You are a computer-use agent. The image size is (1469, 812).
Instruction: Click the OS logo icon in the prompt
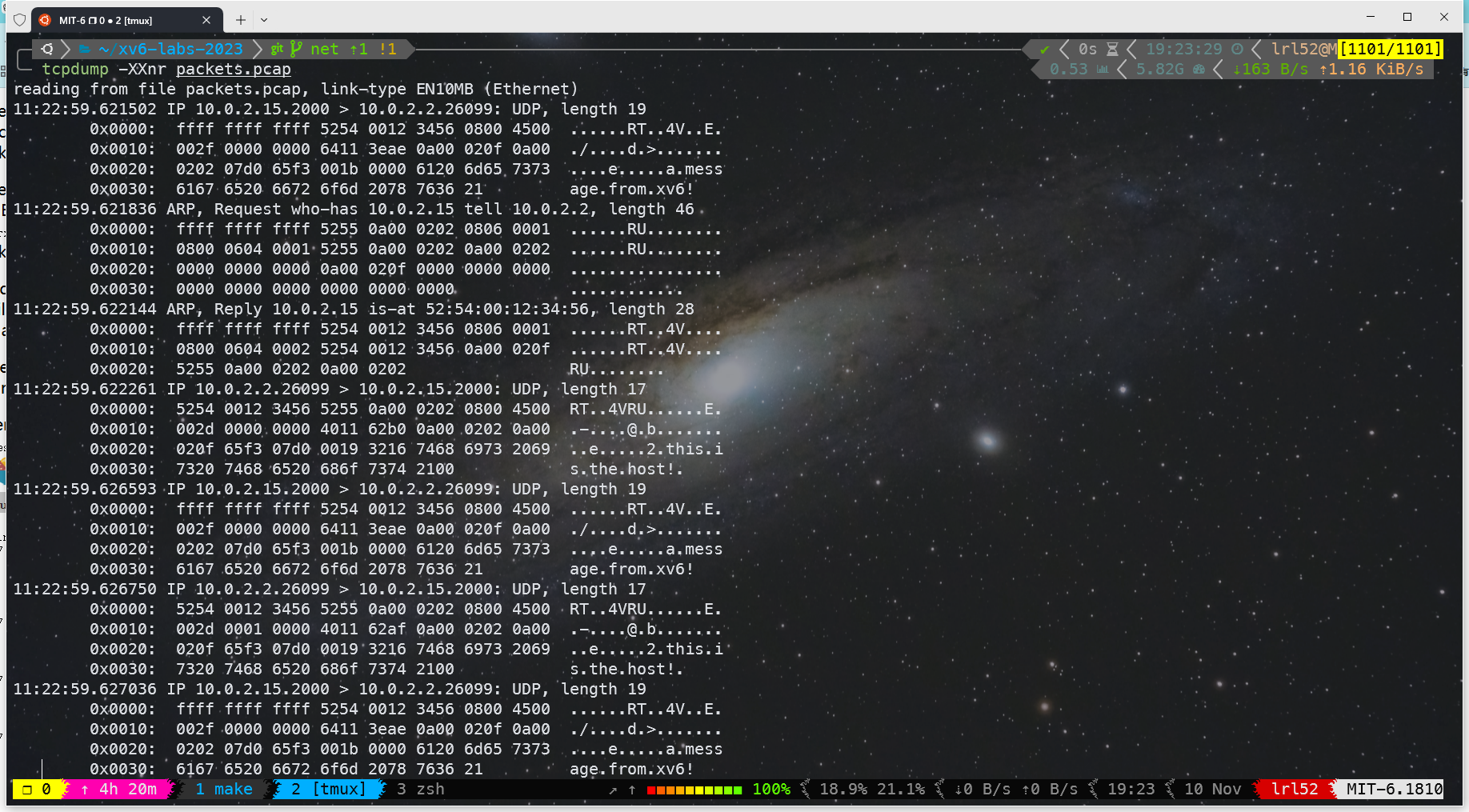pos(47,49)
